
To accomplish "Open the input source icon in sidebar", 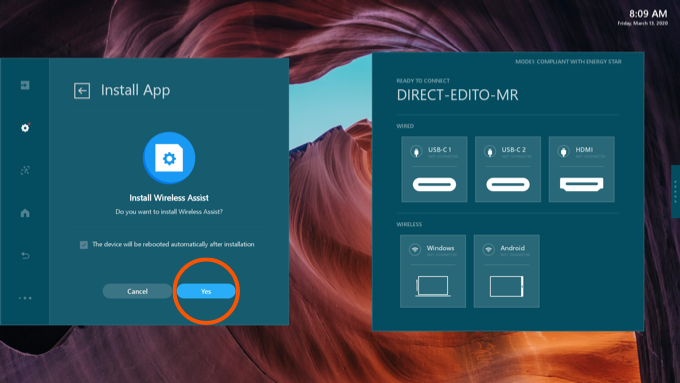I will [25, 85].
